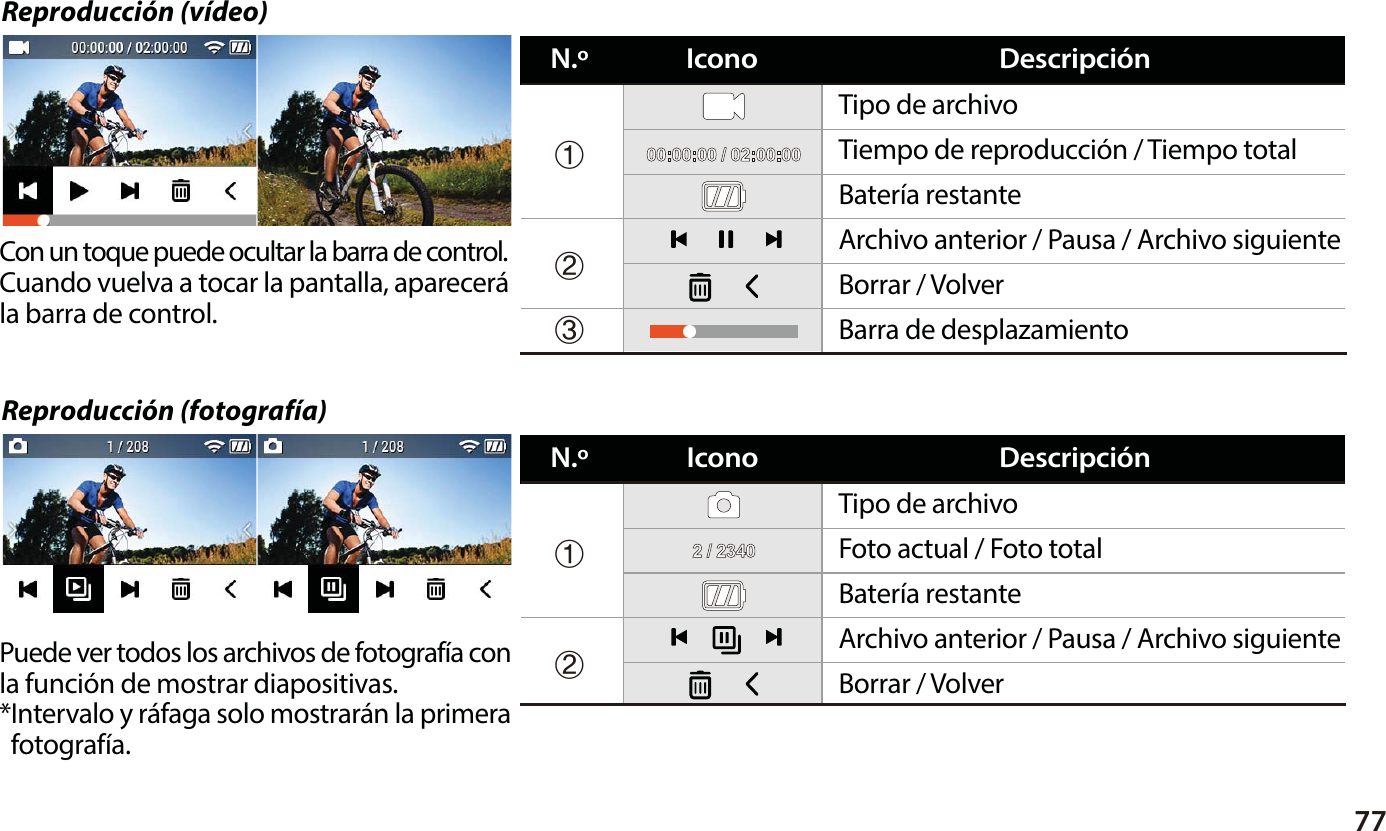The height and width of the screenshot is (831, 1386).
Task: Click Wi-Fi icon on the video screenshot
Action: coord(214,47)
